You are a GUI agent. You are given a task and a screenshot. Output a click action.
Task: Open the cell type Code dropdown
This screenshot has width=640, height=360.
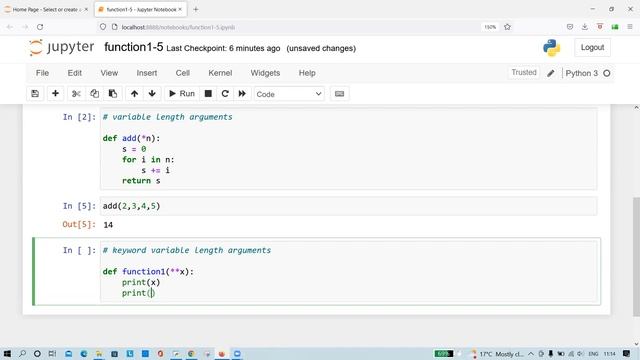289,94
